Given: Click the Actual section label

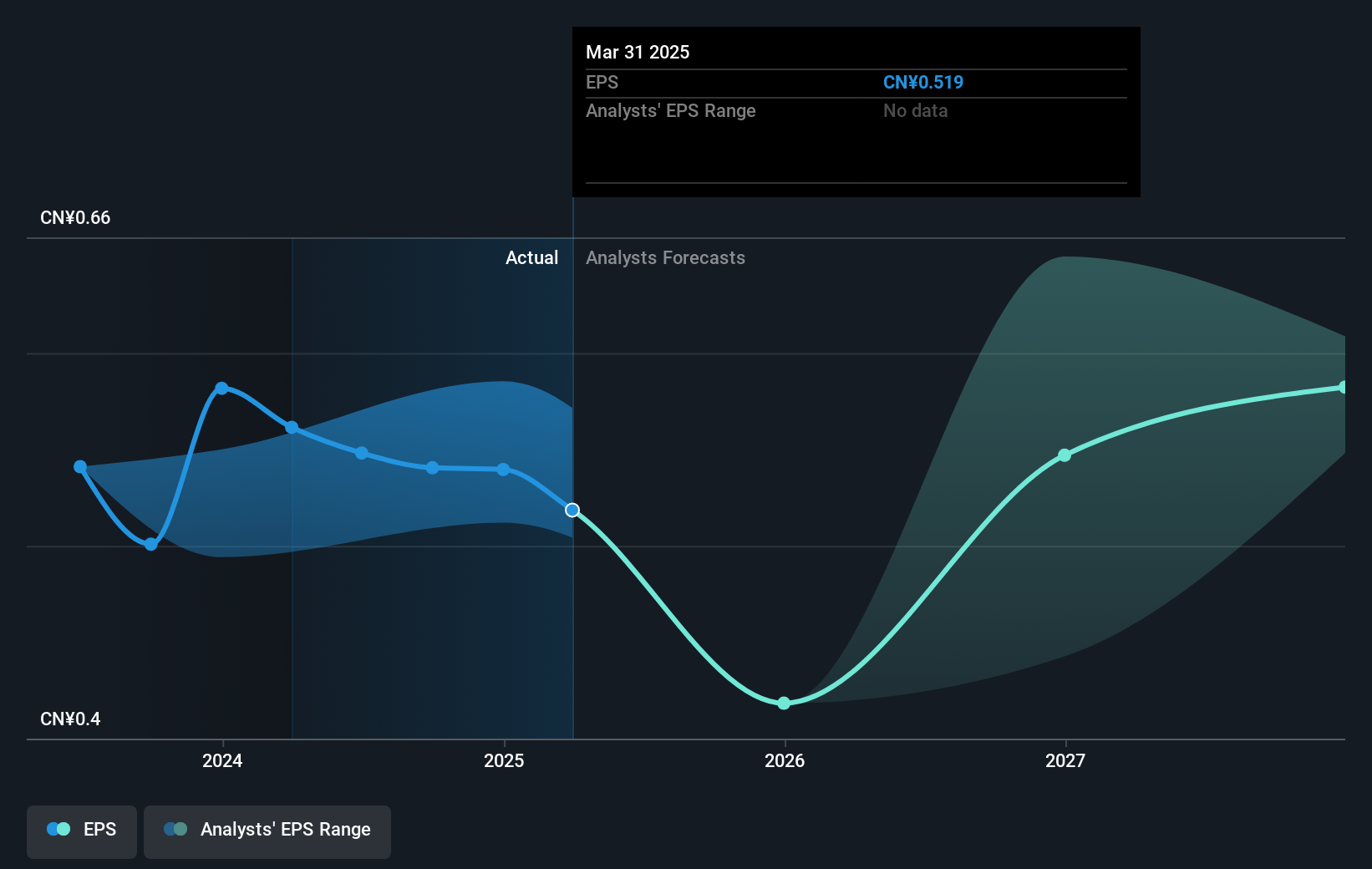Looking at the screenshot, I should click(531, 257).
